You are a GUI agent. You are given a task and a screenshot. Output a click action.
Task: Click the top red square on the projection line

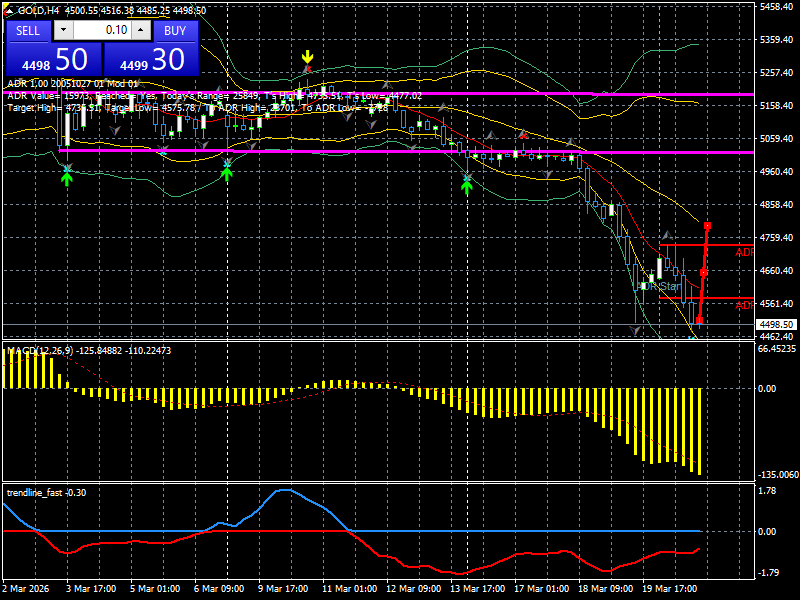pos(707,226)
